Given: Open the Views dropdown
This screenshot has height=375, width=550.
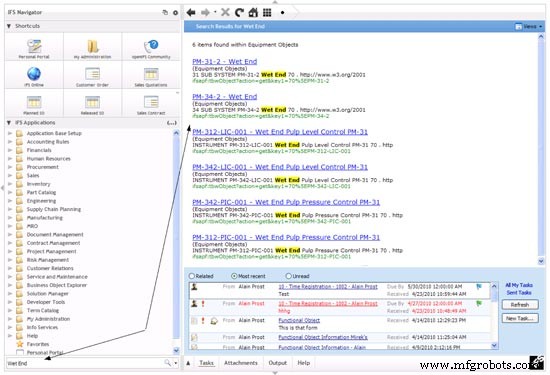Looking at the screenshot, I should click(x=529, y=26).
